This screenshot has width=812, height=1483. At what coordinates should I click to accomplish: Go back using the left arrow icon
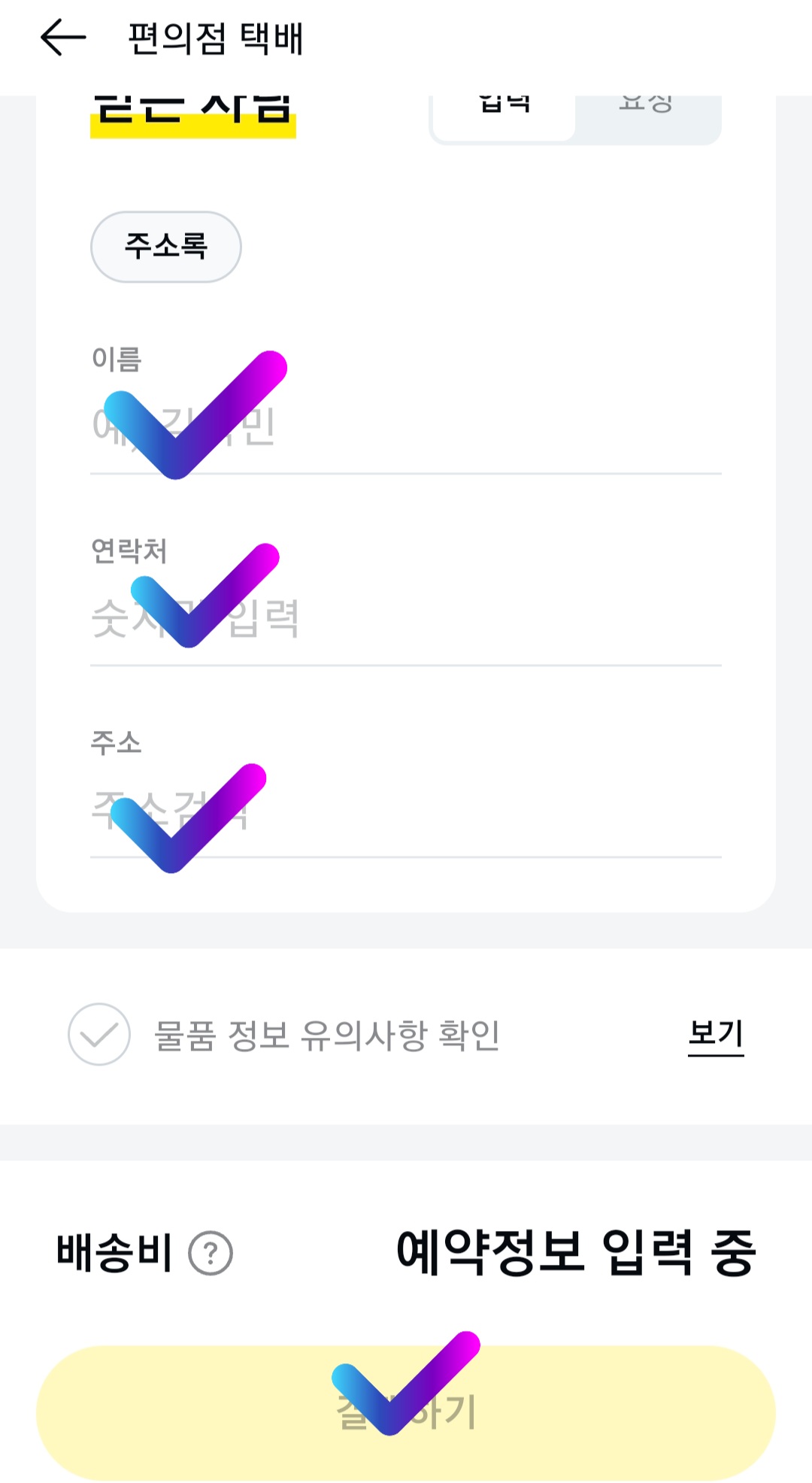point(63,38)
